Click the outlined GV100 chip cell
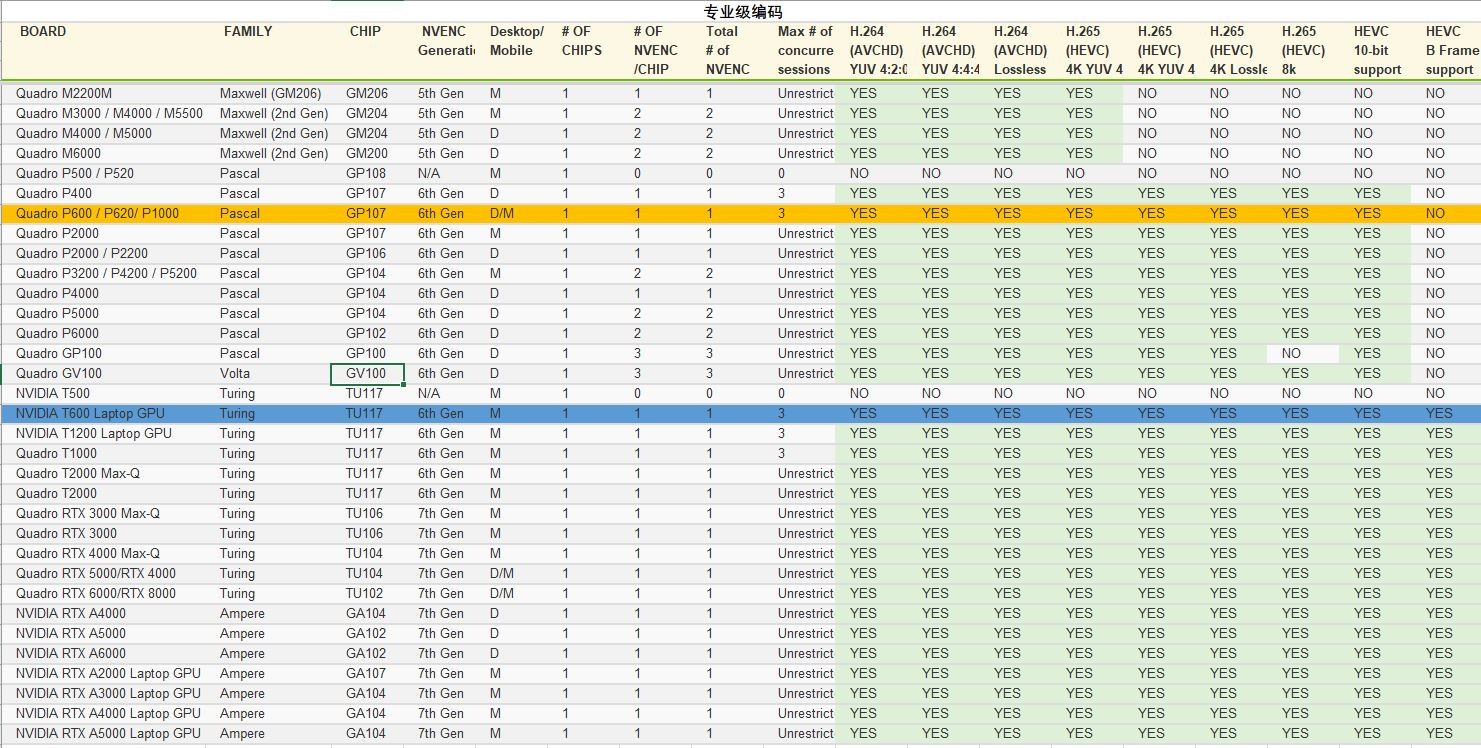This screenshot has height=748, width=1481. click(367, 373)
